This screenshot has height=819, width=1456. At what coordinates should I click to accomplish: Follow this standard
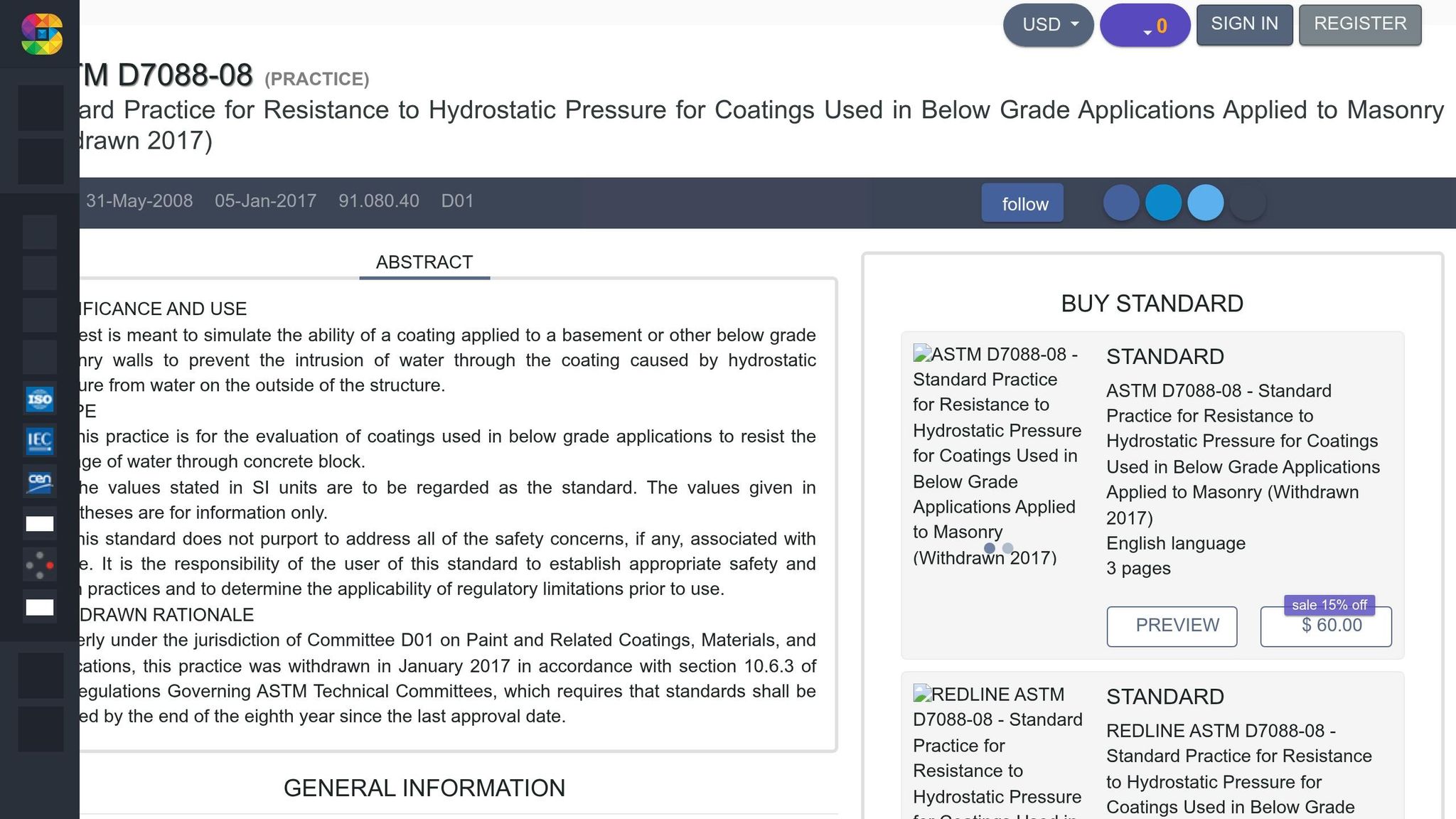click(1022, 203)
